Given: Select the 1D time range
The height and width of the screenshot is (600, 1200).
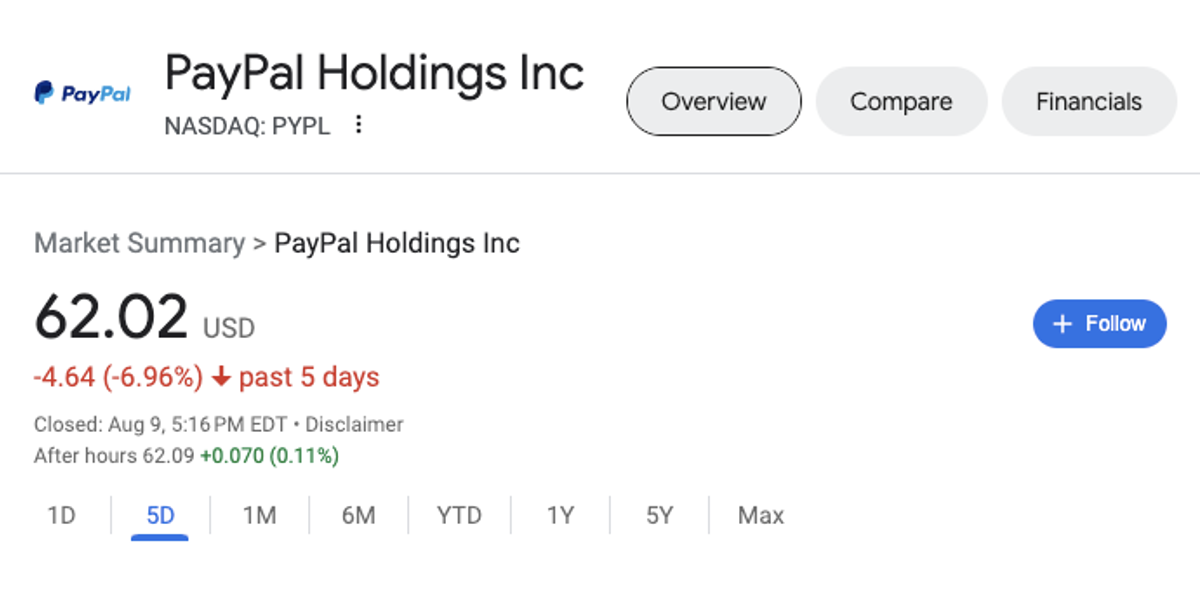Looking at the screenshot, I should click(x=61, y=516).
